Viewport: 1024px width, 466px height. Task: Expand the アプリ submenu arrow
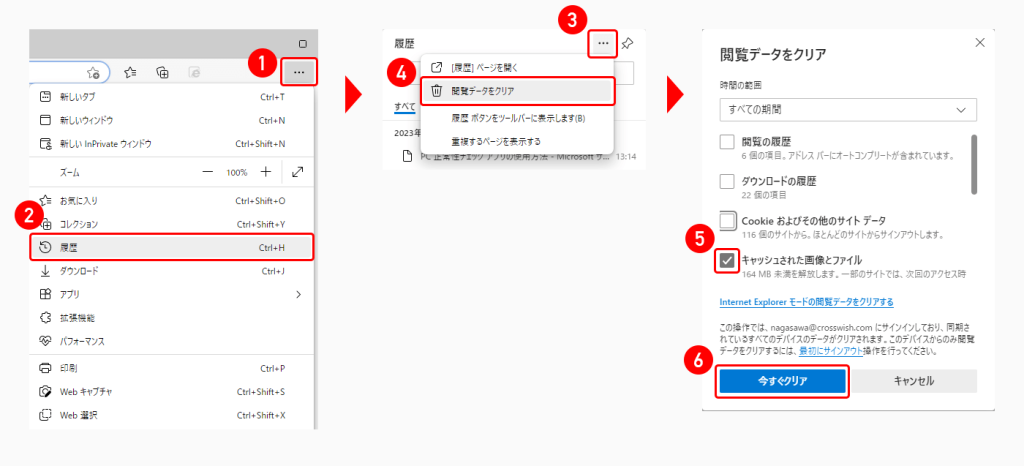(298, 294)
